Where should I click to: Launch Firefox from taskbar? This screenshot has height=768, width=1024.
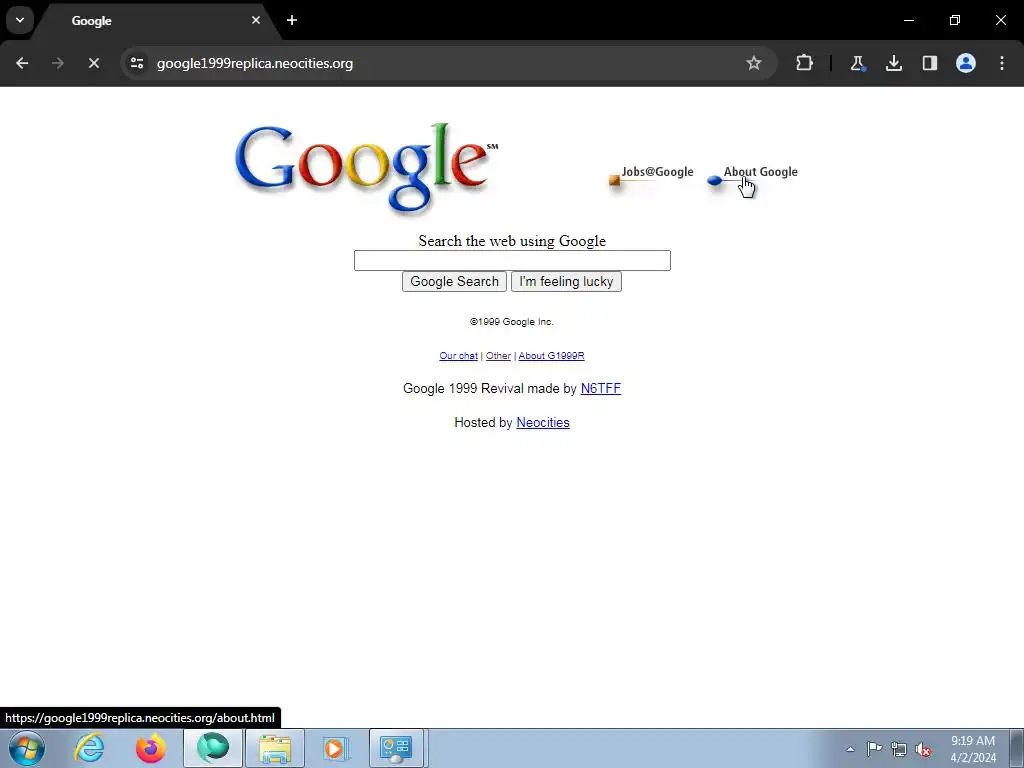(x=150, y=748)
